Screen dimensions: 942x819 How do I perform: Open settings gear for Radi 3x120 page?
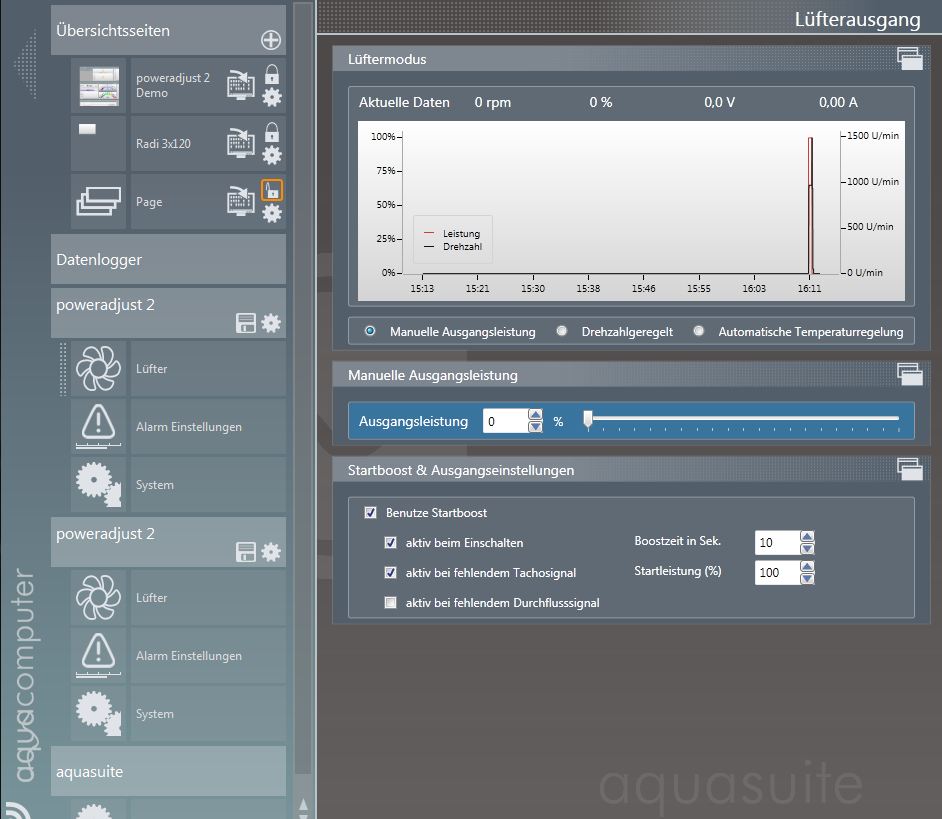point(272,155)
